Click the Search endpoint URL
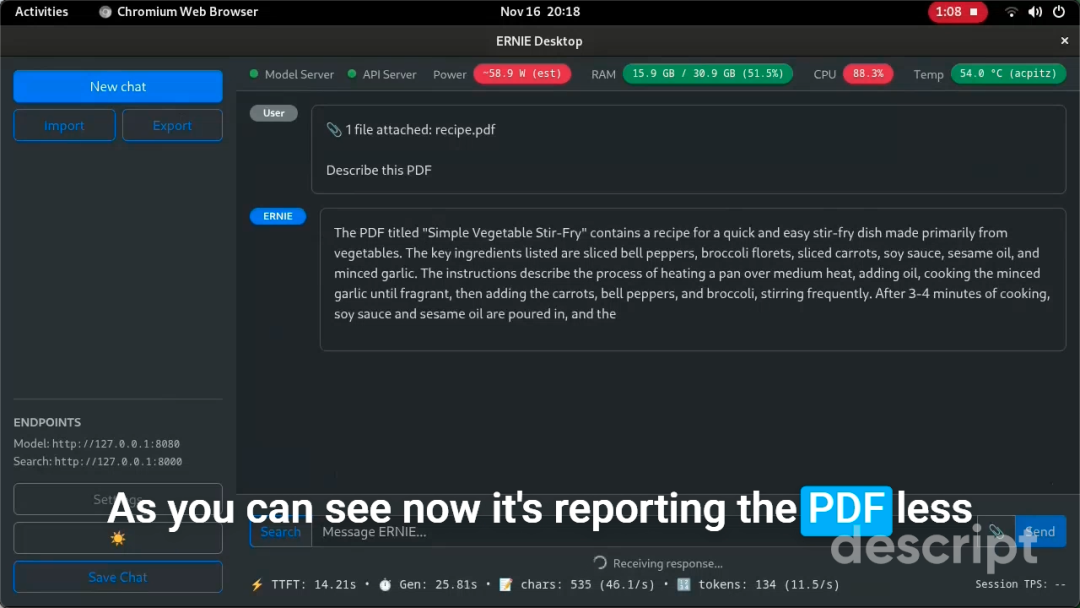Image resolution: width=1080 pixels, height=608 pixels. pyautogui.click(x=118, y=462)
